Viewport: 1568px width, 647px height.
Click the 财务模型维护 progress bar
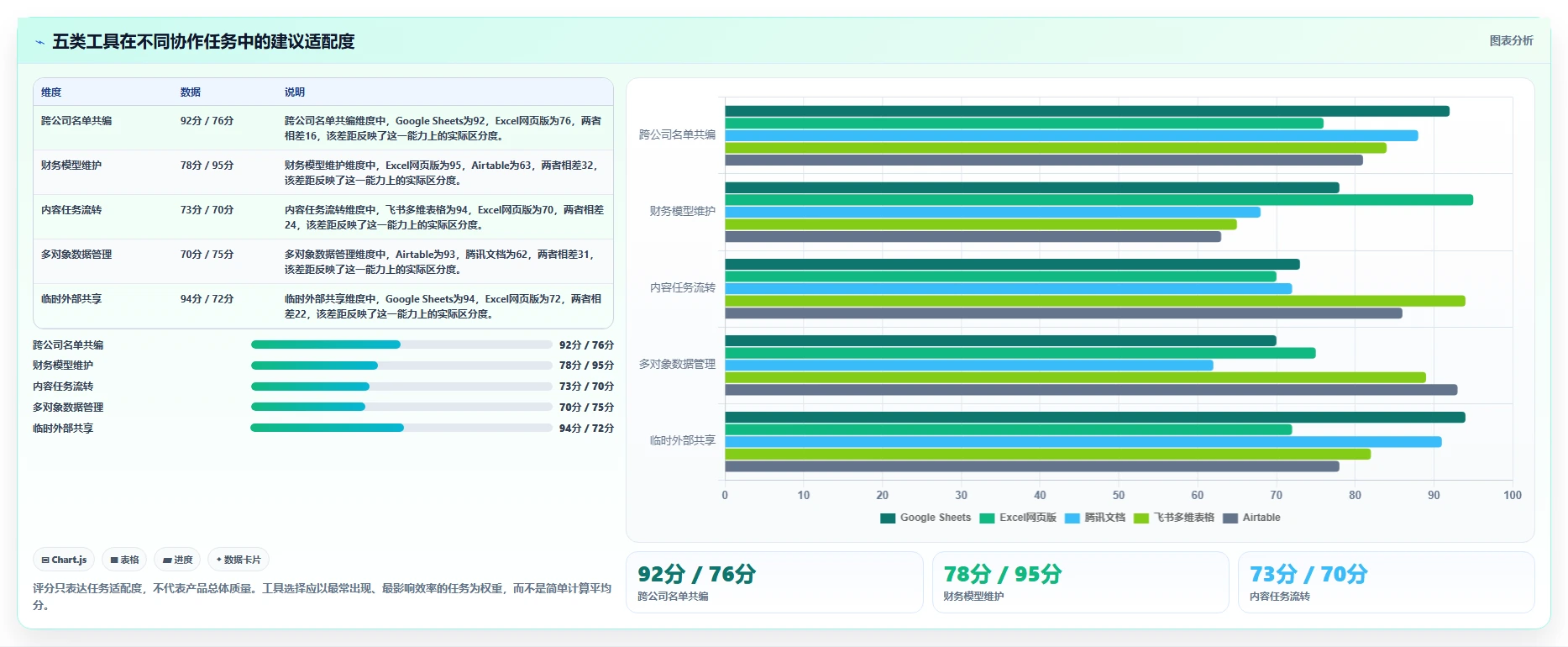[401, 366]
